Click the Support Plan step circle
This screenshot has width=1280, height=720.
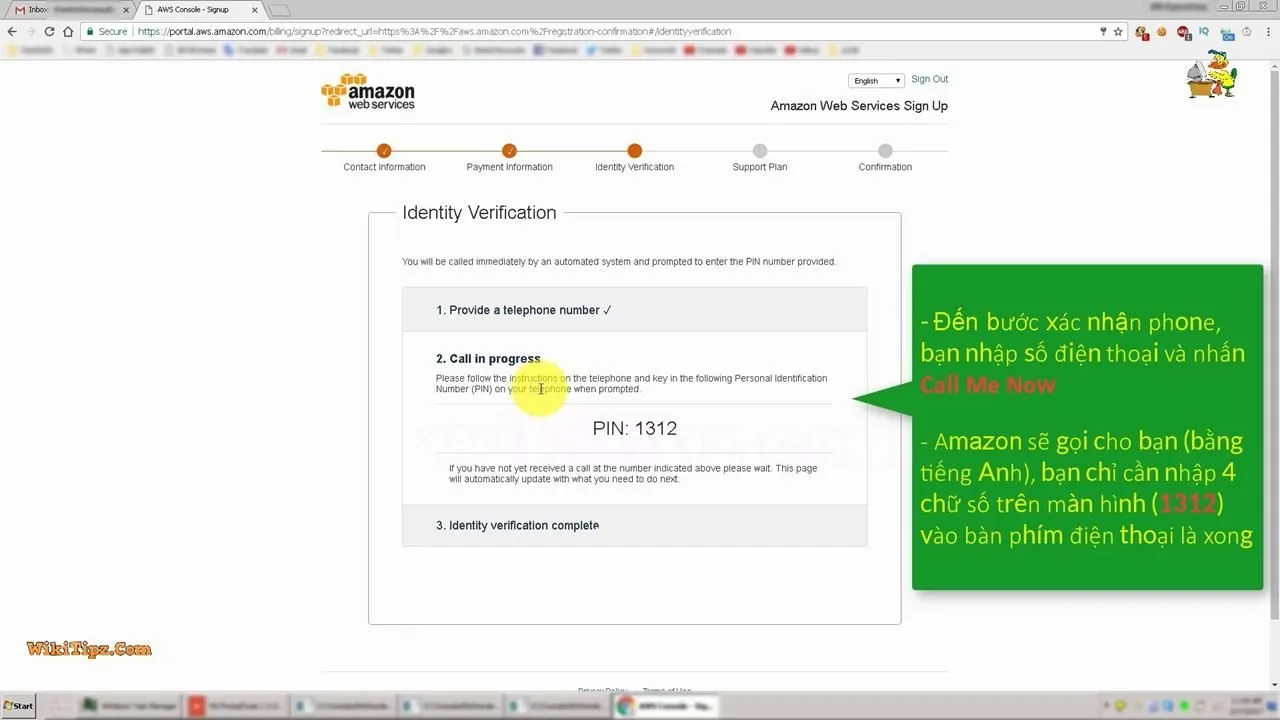click(760, 151)
